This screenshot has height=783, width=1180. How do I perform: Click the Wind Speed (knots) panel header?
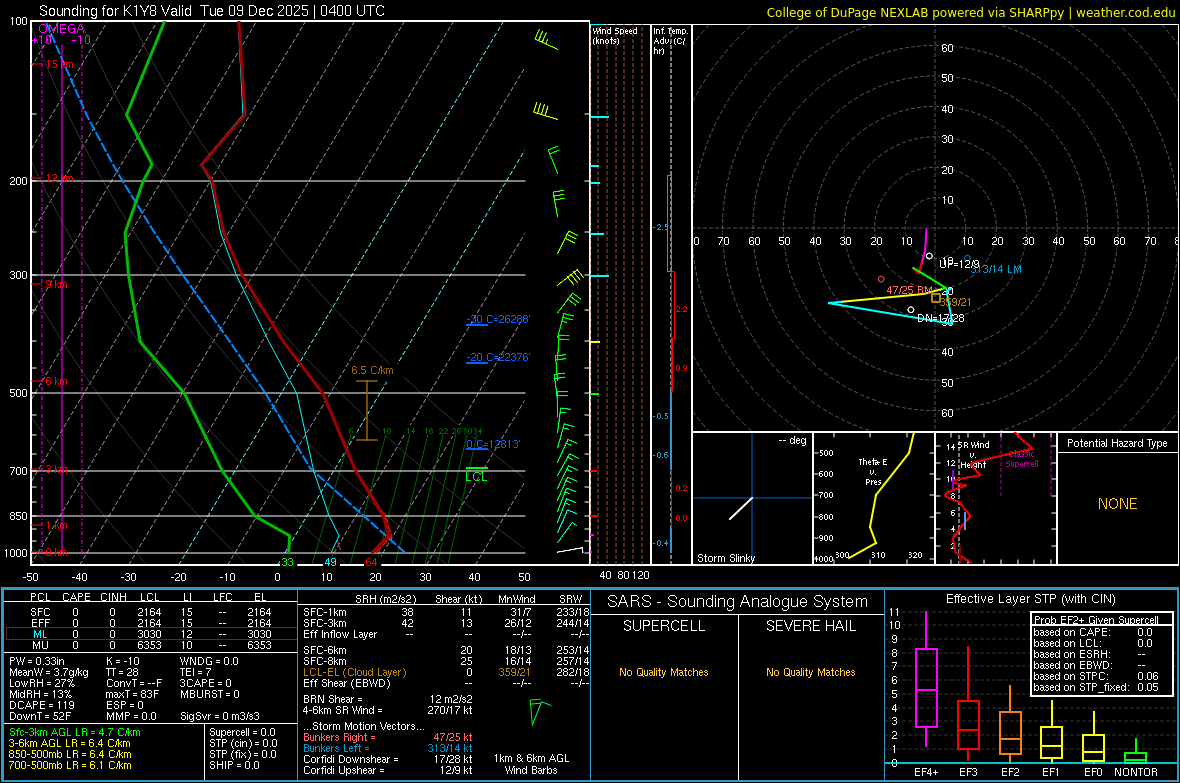click(x=615, y=35)
